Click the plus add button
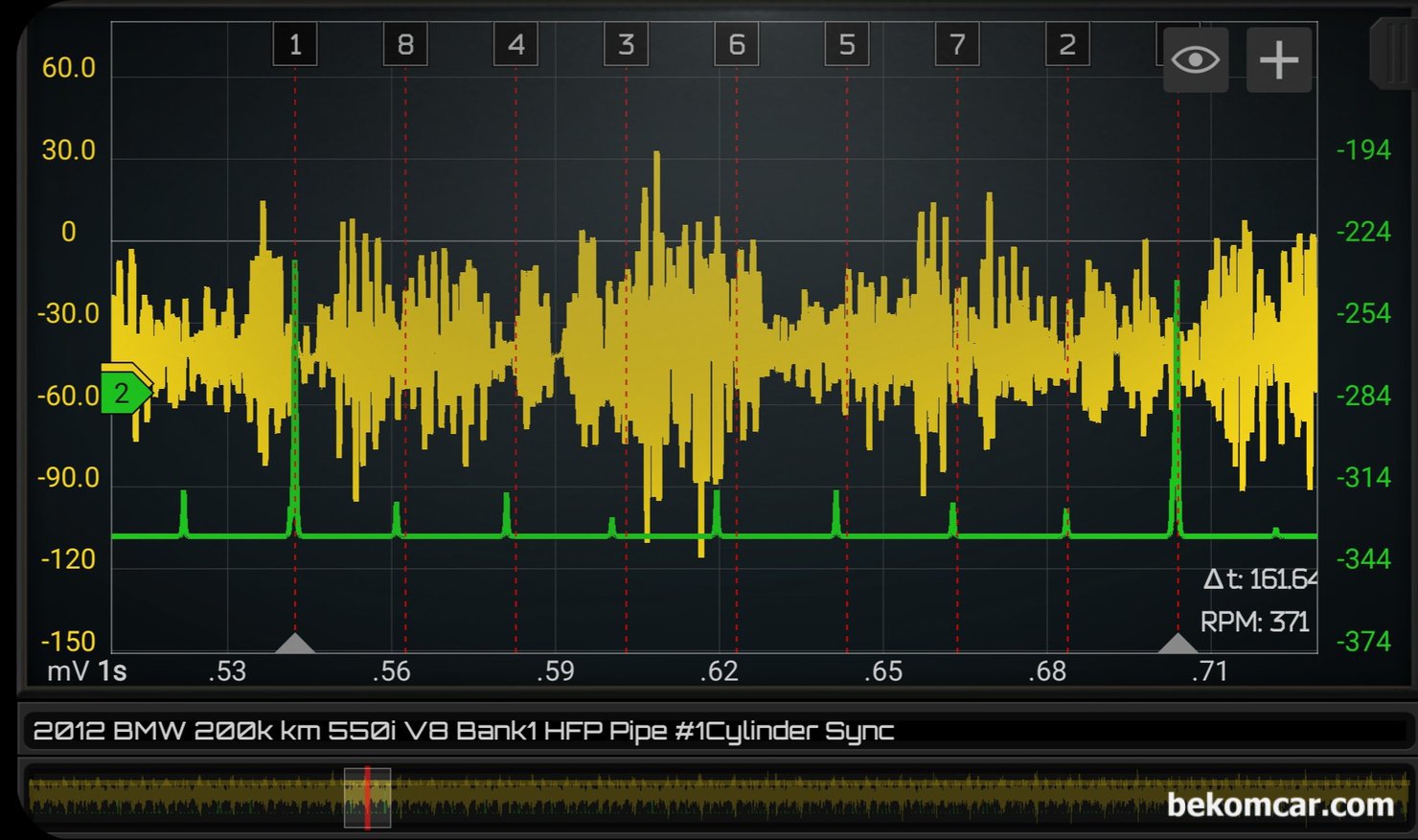1418x840 pixels. [1278, 60]
